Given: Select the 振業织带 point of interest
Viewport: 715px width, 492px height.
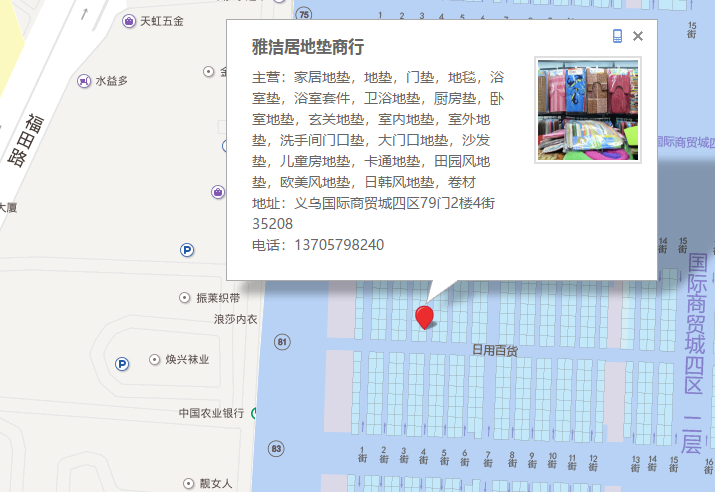Looking at the screenshot, I should click(x=184, y=298).
